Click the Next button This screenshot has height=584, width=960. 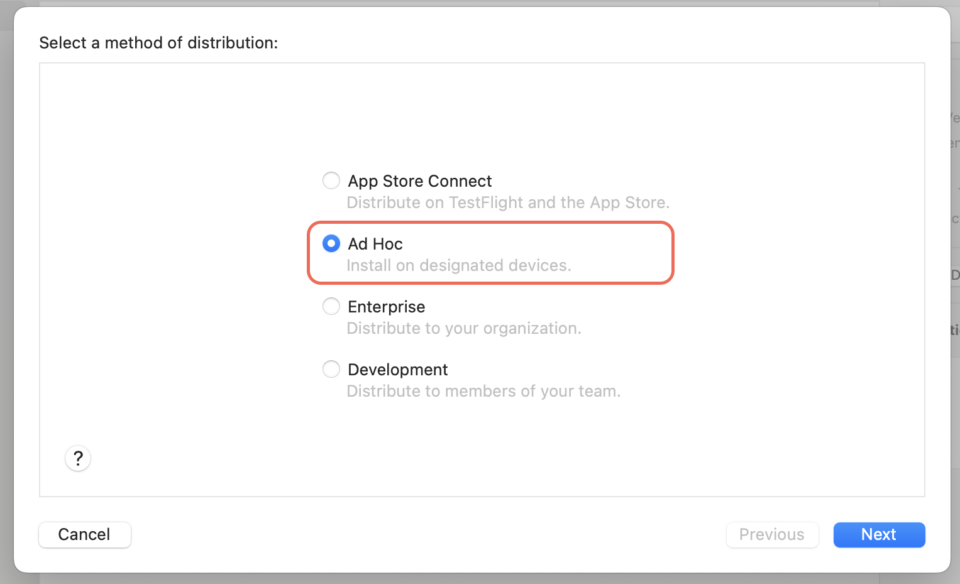(x=879, y=534)
